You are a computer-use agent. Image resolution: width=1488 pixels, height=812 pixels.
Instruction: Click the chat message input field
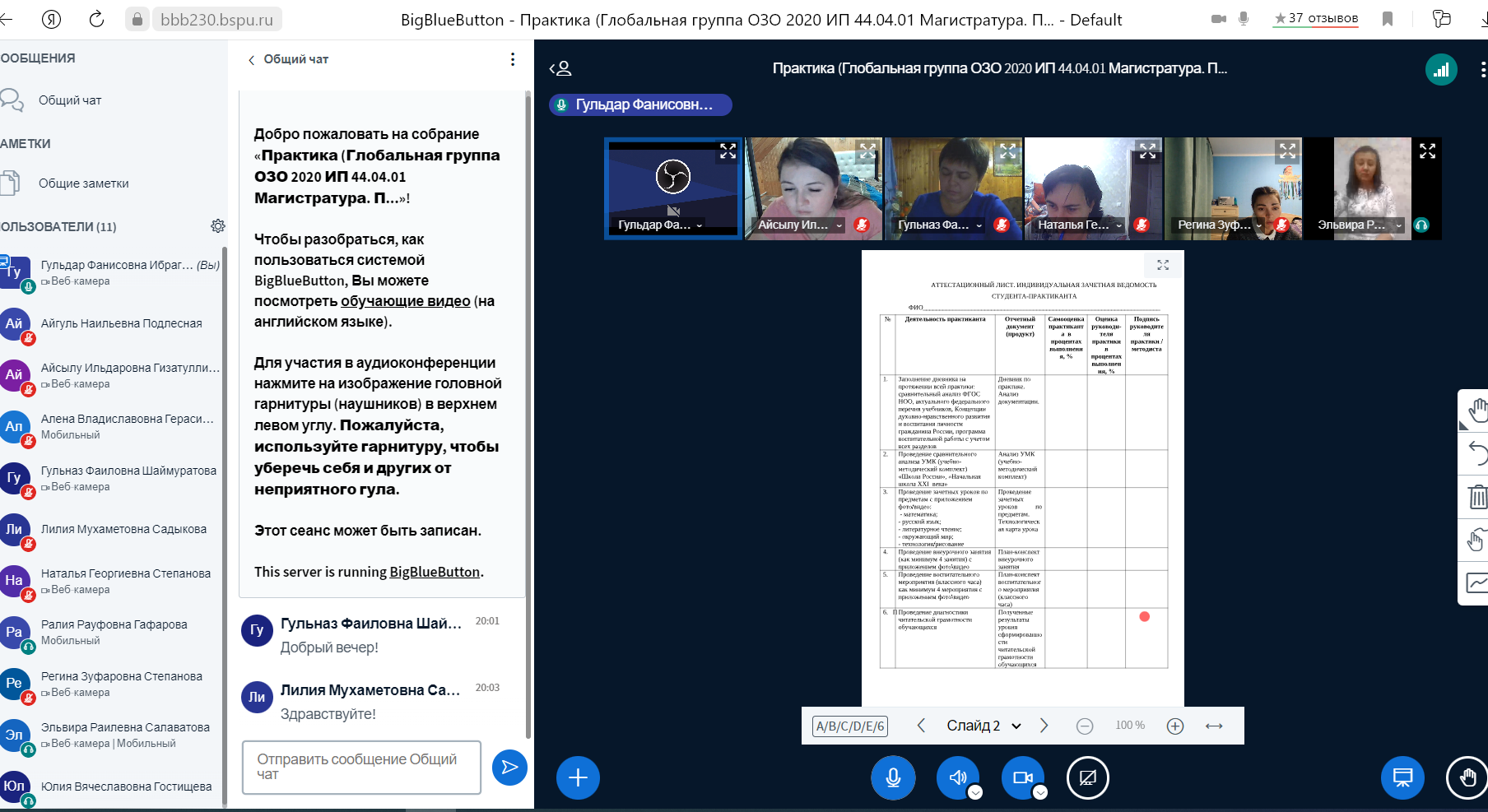[361, 767]
